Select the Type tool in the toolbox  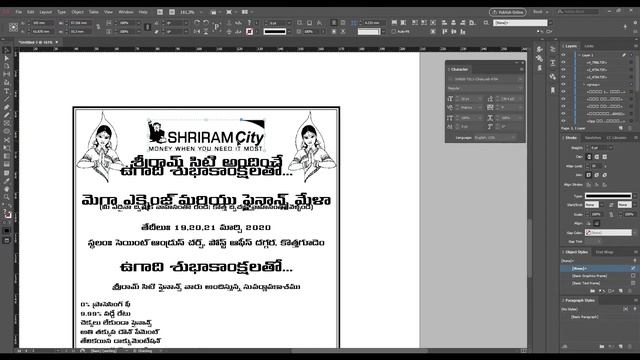[x=7, y=91]
